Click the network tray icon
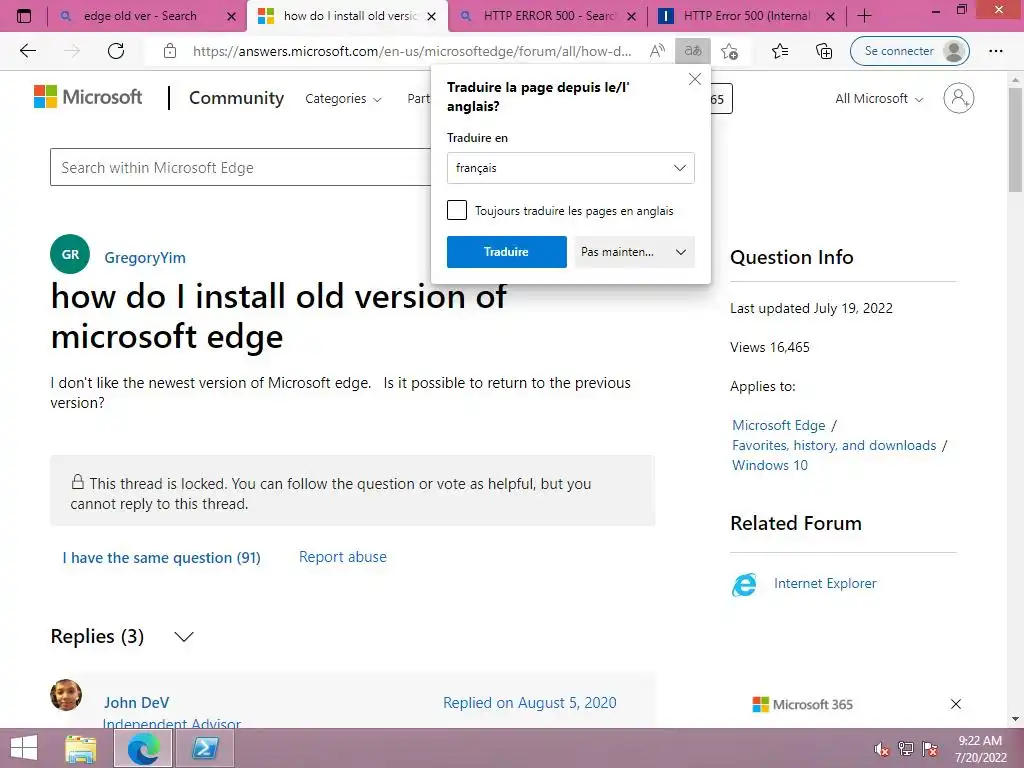 (905, 749)
